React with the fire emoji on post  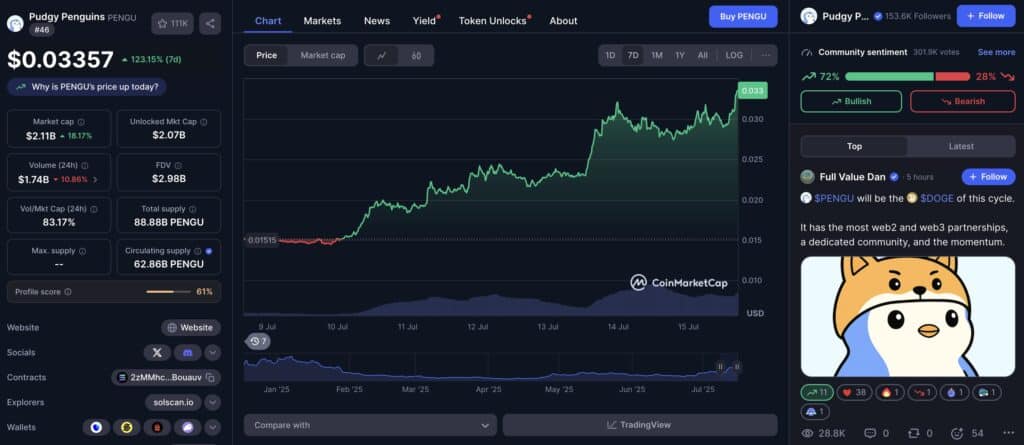[890, 393]
